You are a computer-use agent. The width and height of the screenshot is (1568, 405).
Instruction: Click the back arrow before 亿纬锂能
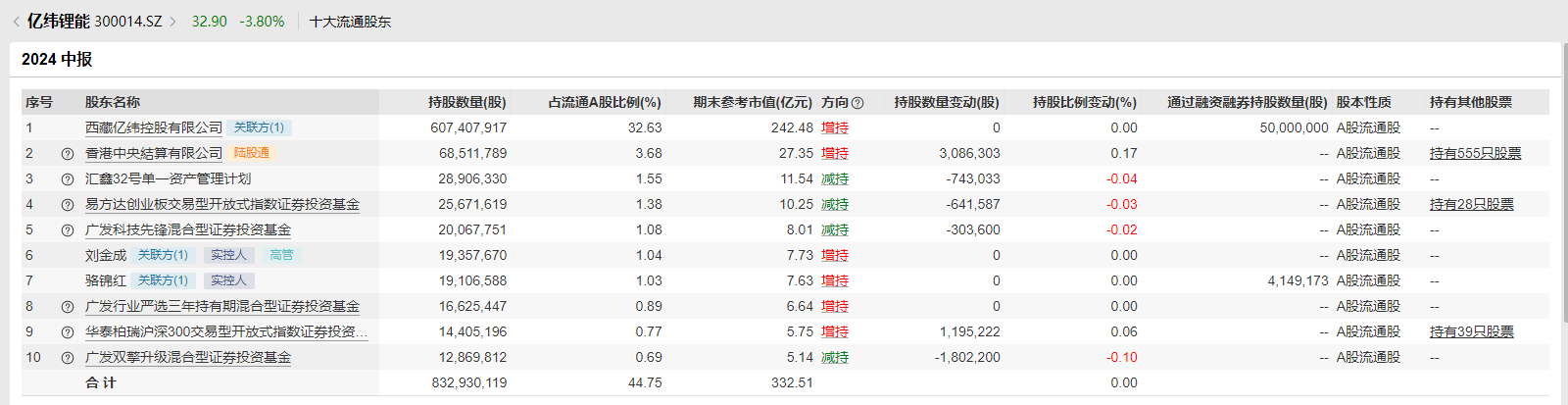click(16, 22)
